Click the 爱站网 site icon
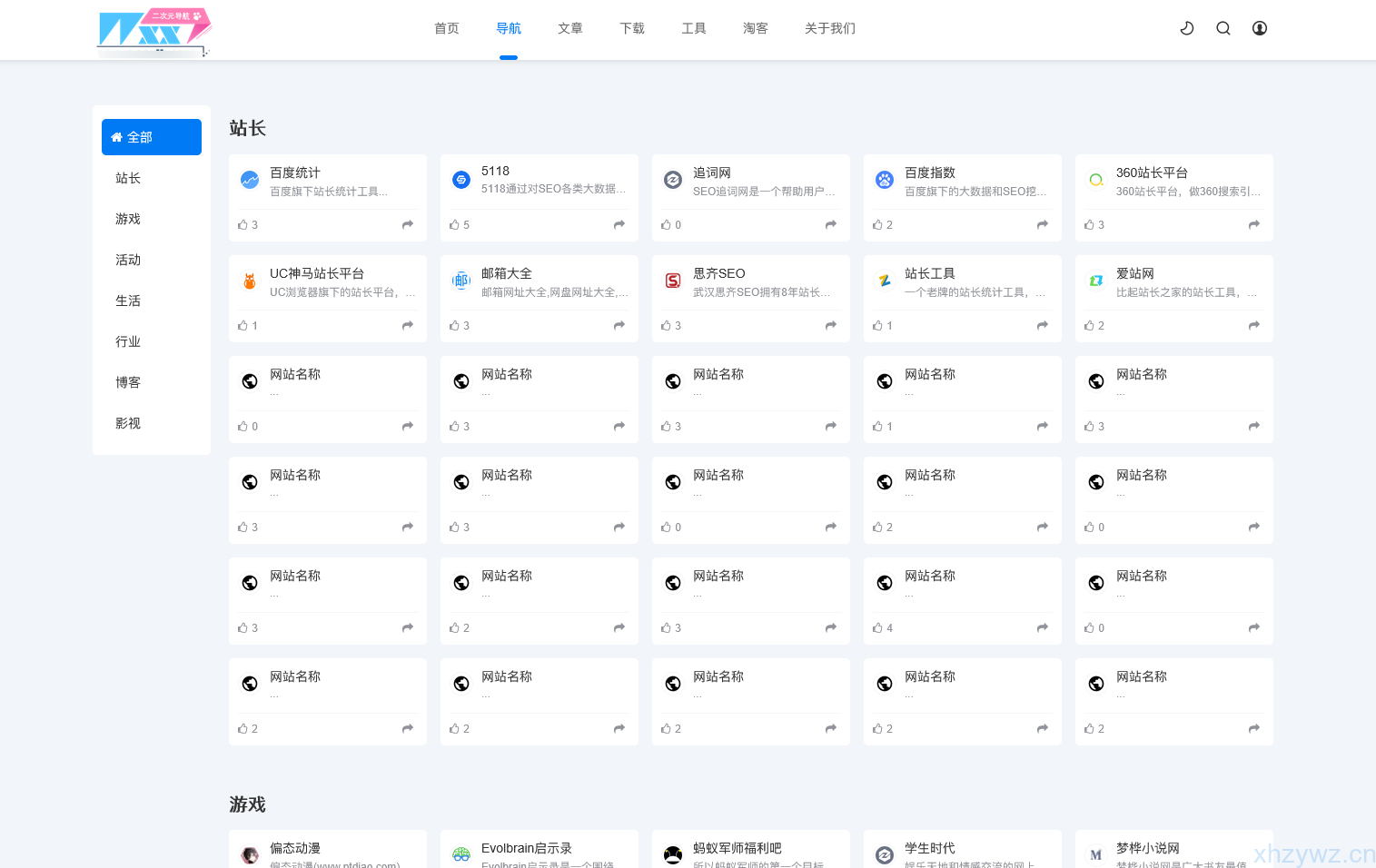 (1096, 281)
